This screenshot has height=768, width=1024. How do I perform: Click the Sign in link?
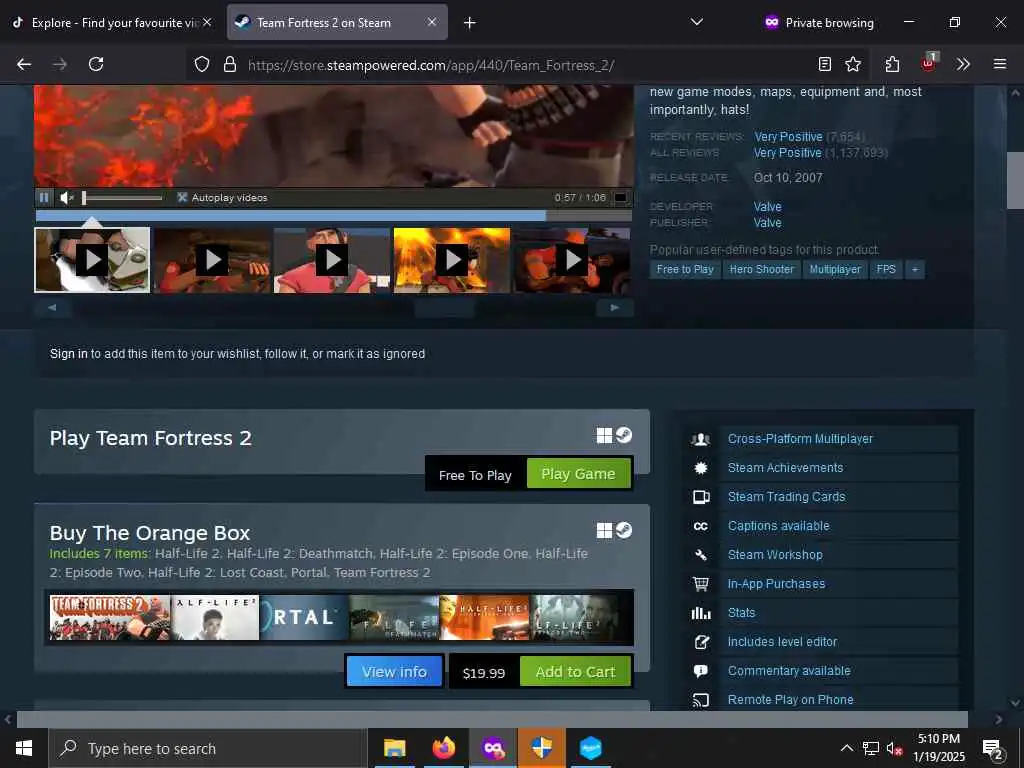click(x=69, y=353)
